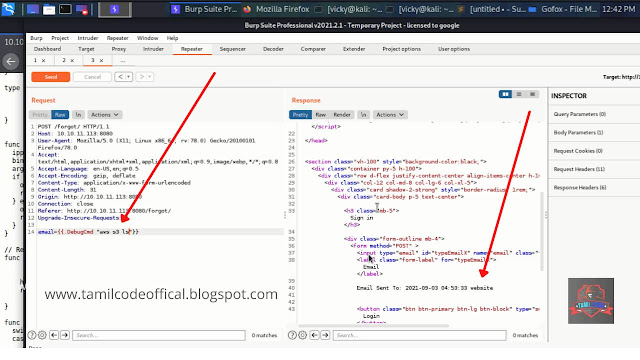Toggle Pretty view in Request panel
Viewport: 640px width, 360px height.
pos(40,115)
